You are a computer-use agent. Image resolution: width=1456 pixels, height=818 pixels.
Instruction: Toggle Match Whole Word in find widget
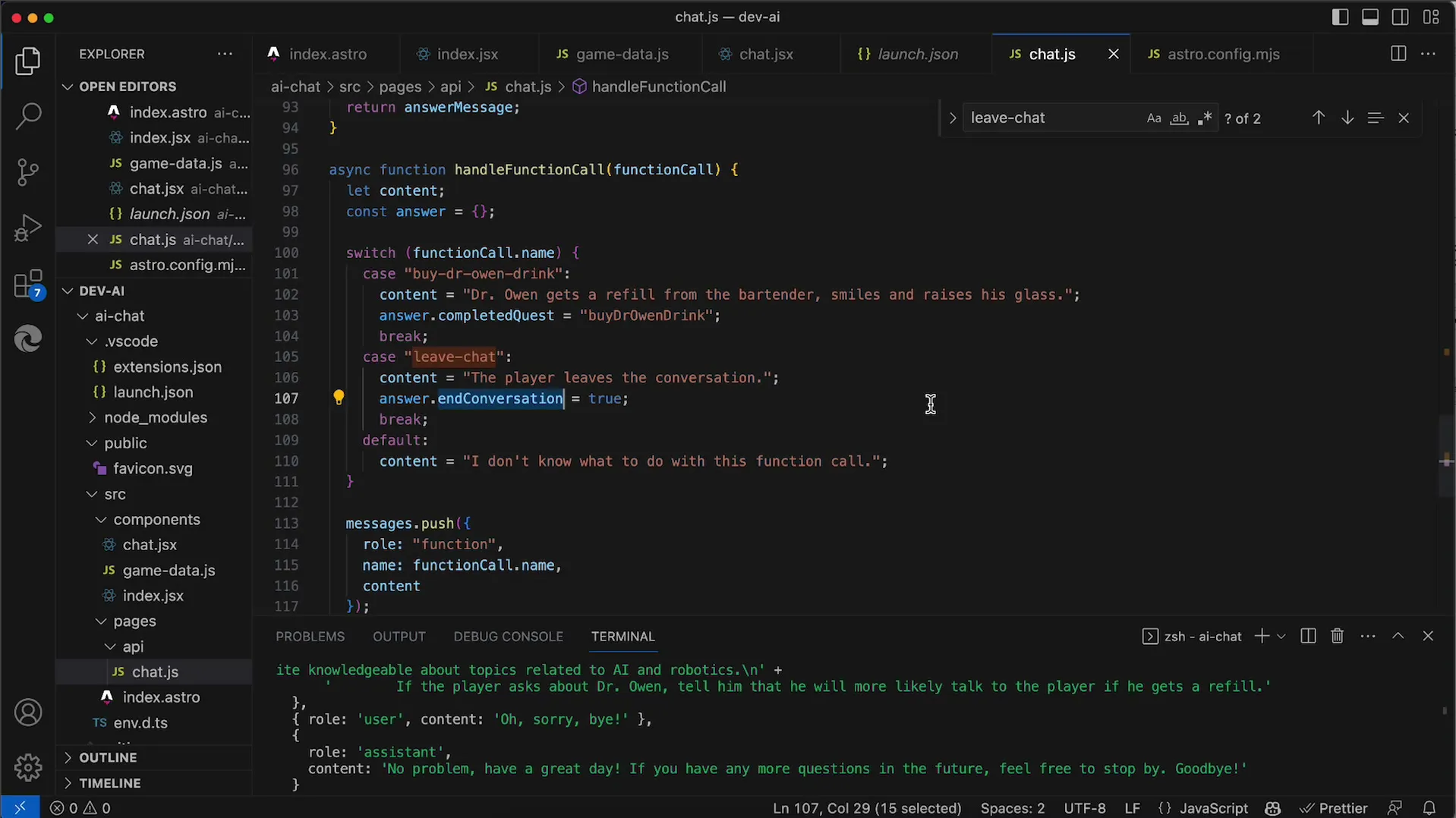pyautogui.click(x=1179, y=118)
